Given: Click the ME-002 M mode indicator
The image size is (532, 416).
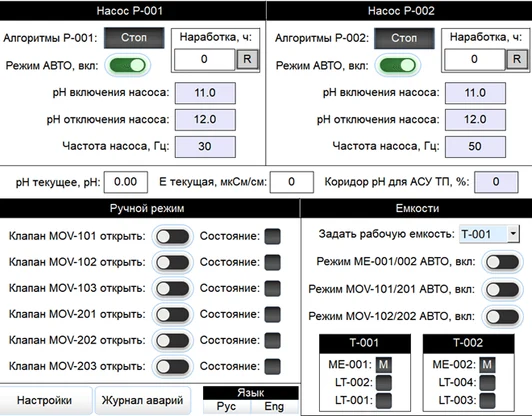Looking at the screenshot, I should (x=487, y=365).
